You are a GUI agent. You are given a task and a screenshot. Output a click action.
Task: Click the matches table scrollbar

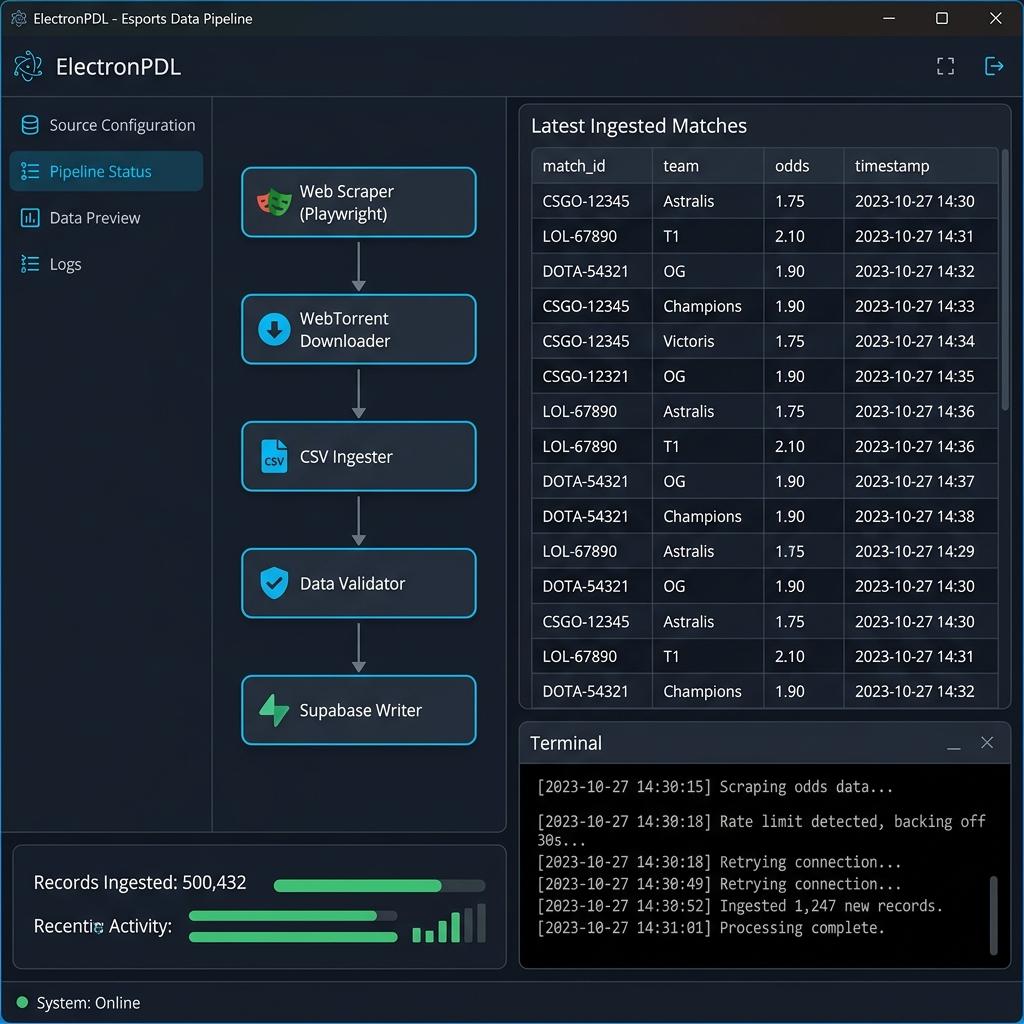[x=1005, y=281]
